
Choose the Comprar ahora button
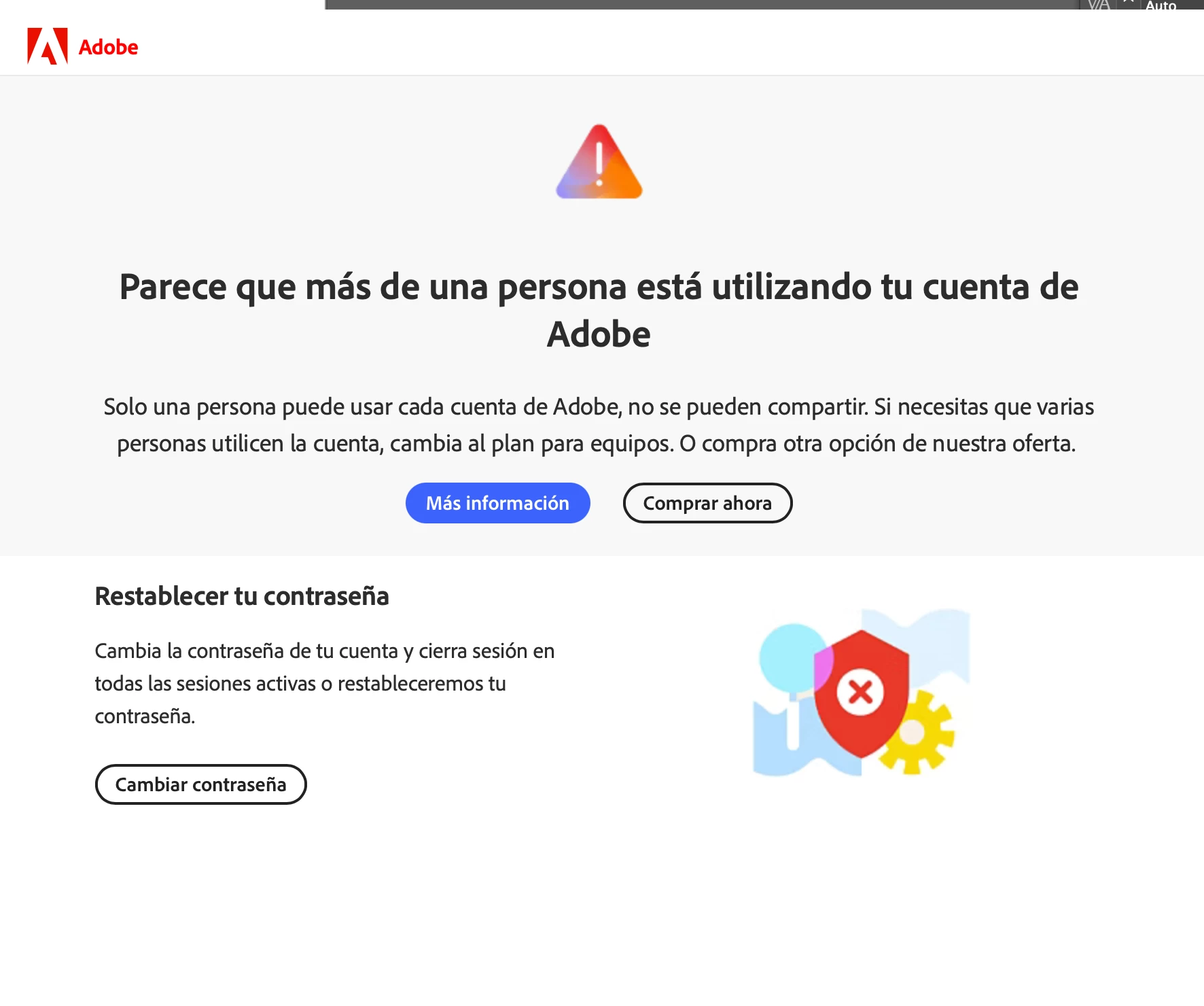tap(707, 503)
